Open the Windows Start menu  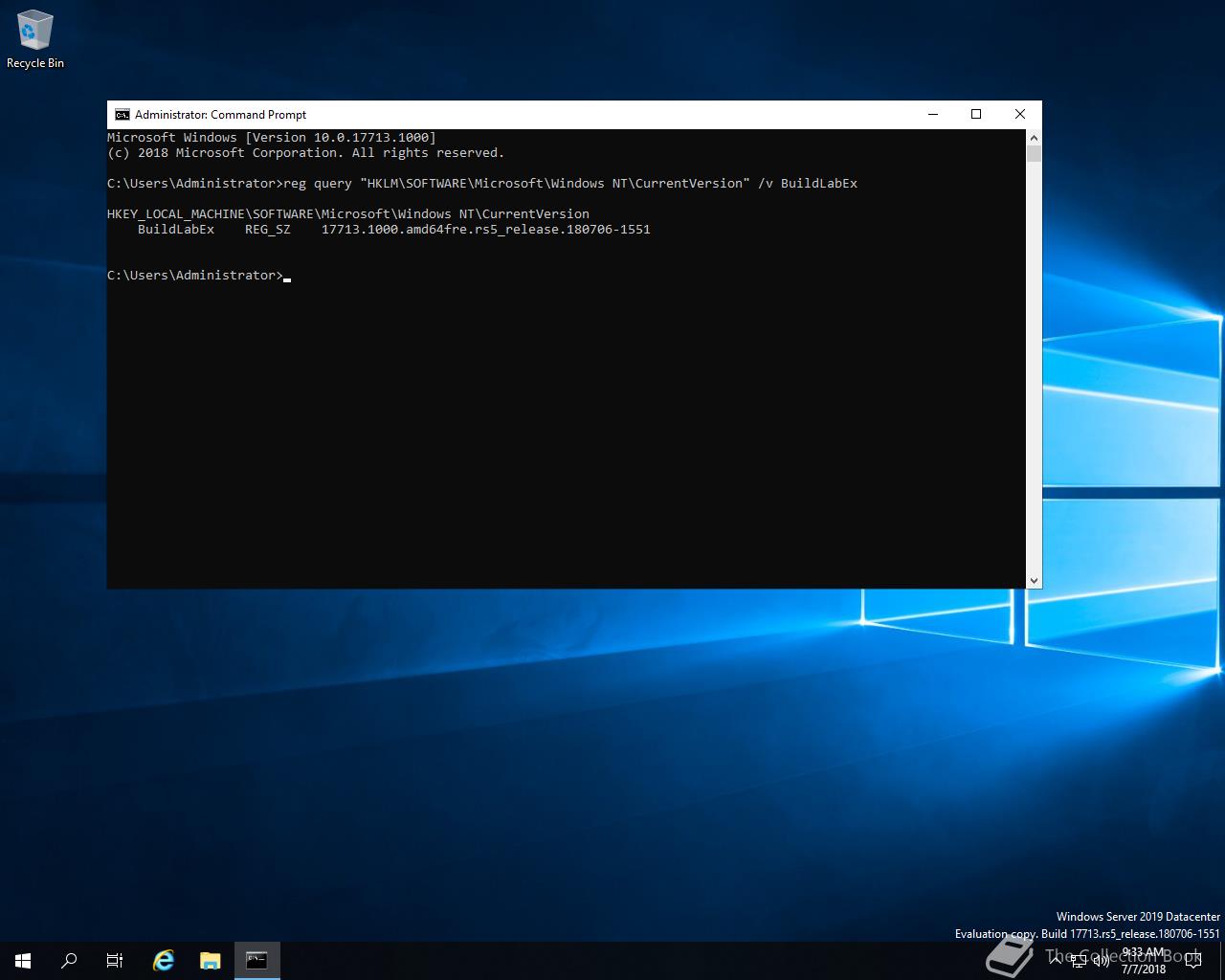[23, 961]
